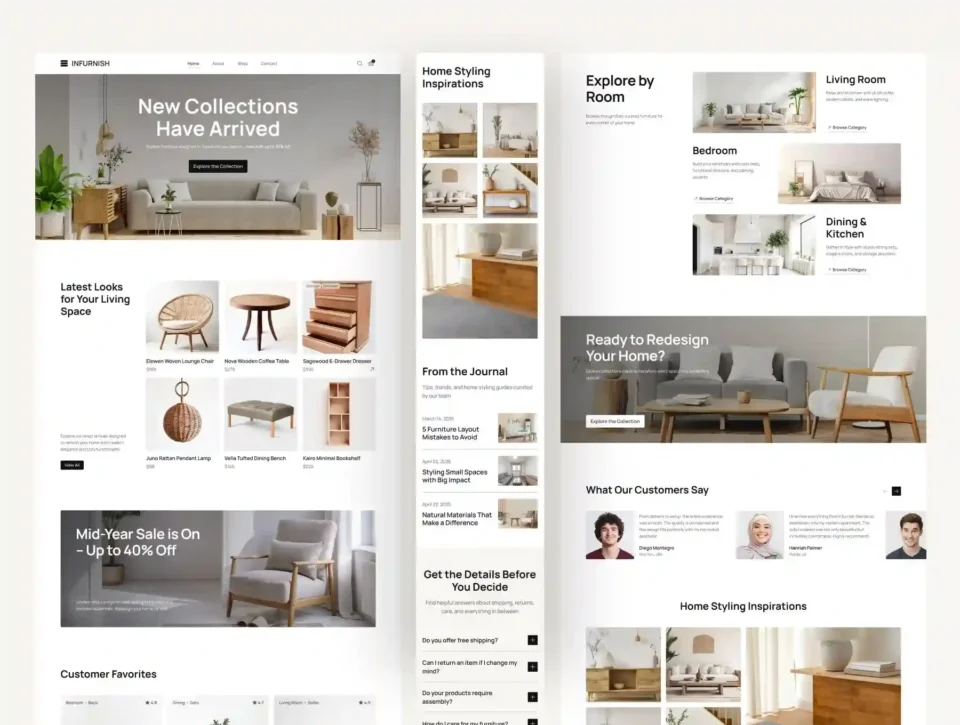Open the Shop menu item
960x725 pixels.
[243, 63]
